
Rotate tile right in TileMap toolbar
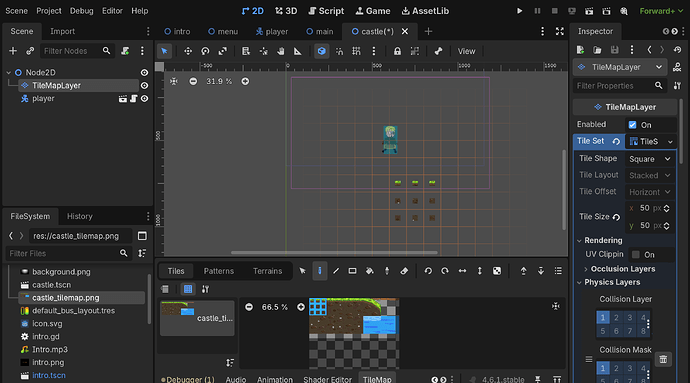click(445, 271)
